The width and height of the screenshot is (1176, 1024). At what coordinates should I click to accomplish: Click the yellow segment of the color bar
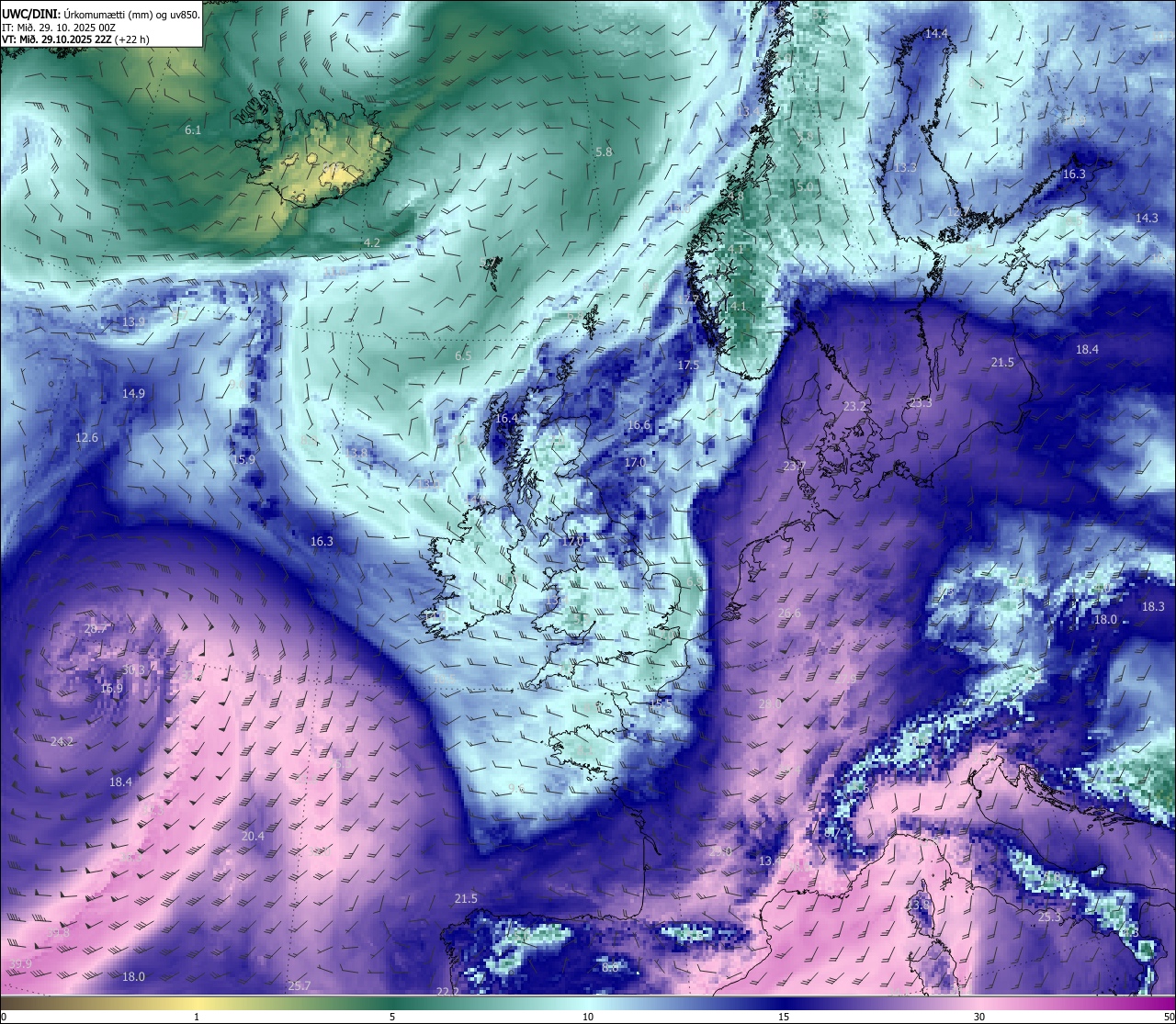point(198,1003)
